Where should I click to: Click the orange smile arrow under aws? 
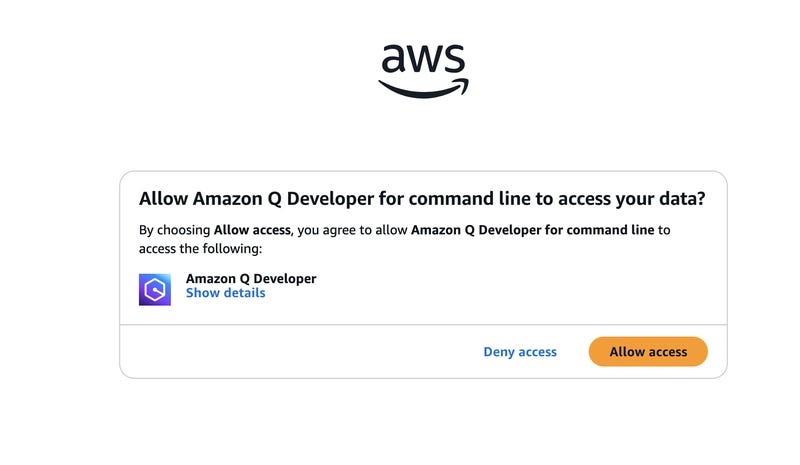click(x=423, y=88)
